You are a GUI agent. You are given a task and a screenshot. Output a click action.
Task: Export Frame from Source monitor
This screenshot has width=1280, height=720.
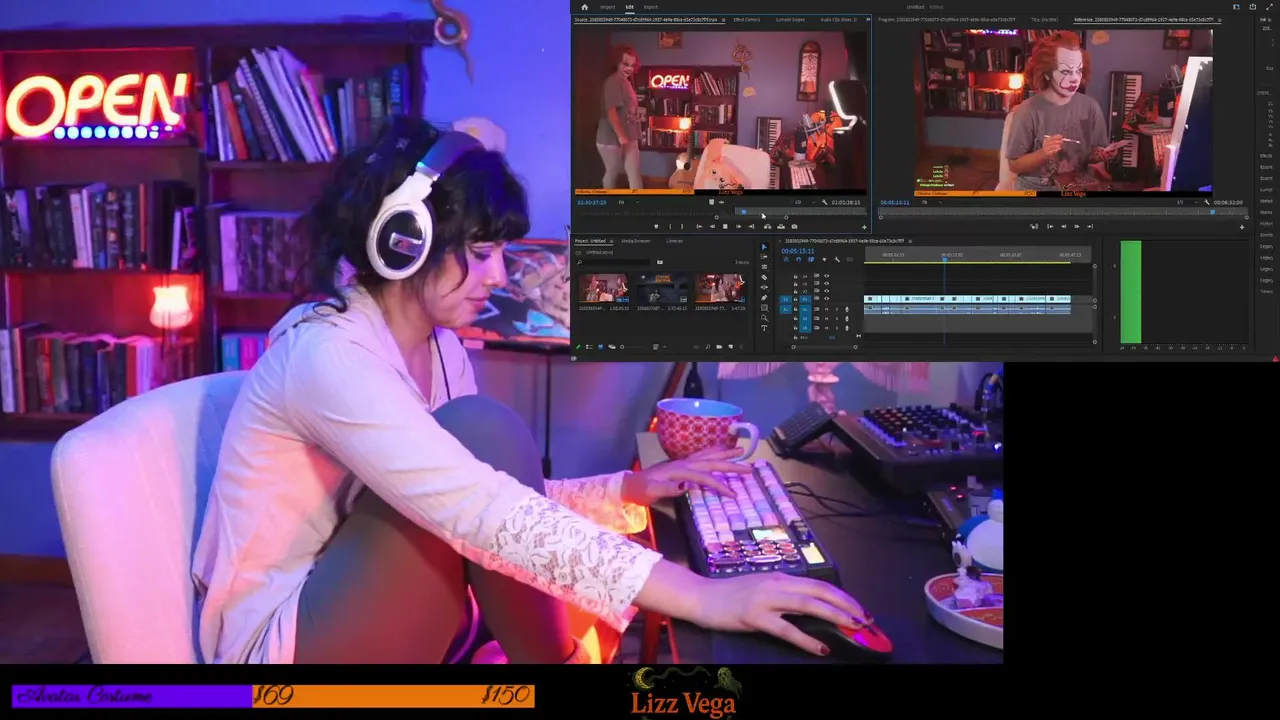(x=794, y=227)
